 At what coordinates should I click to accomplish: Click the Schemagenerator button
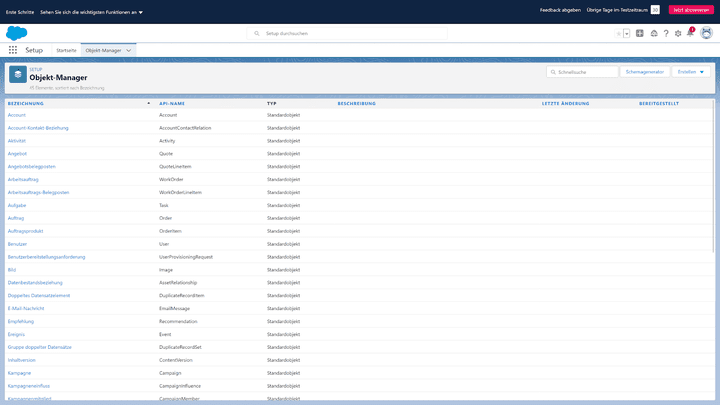coord(643,72)
